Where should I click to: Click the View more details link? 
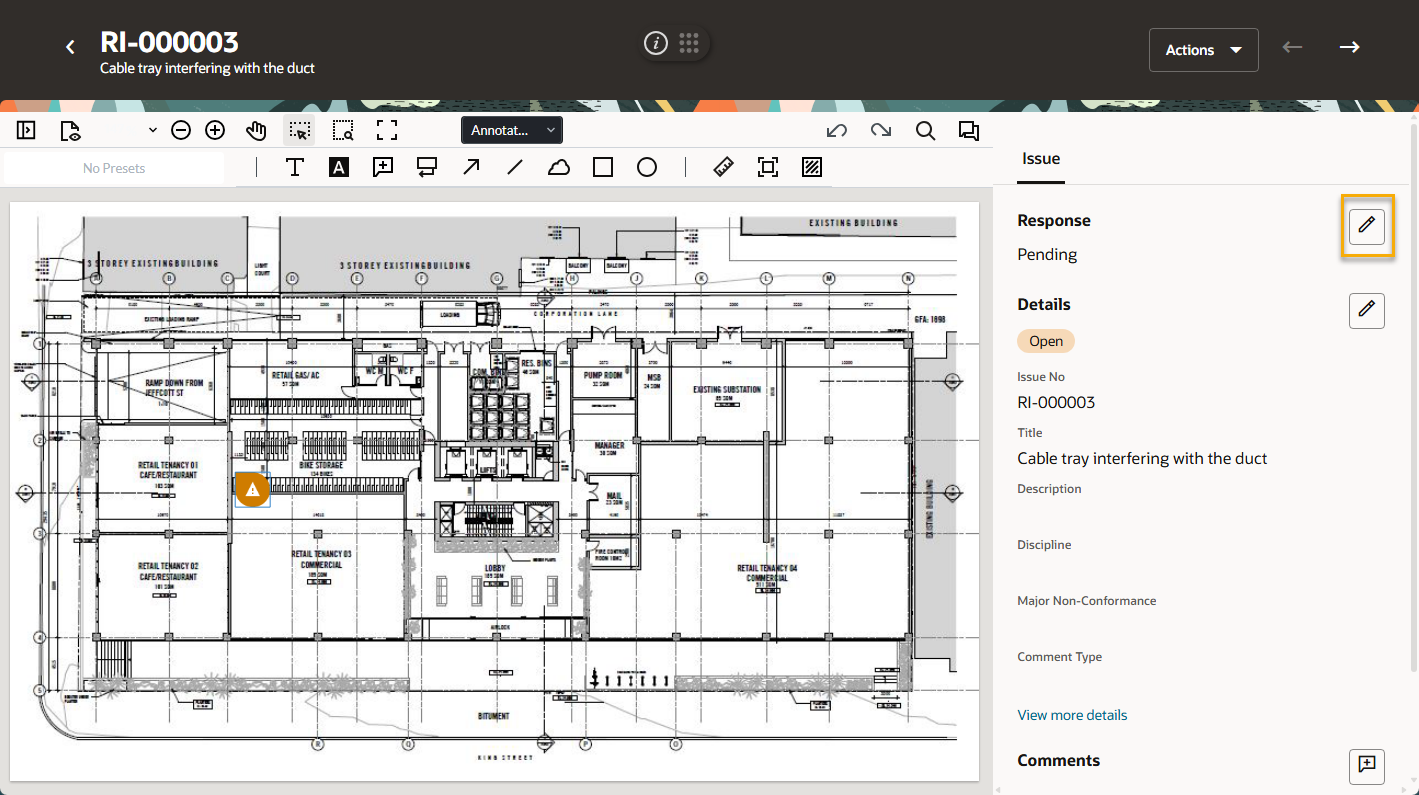click(x=1072, y=715)
